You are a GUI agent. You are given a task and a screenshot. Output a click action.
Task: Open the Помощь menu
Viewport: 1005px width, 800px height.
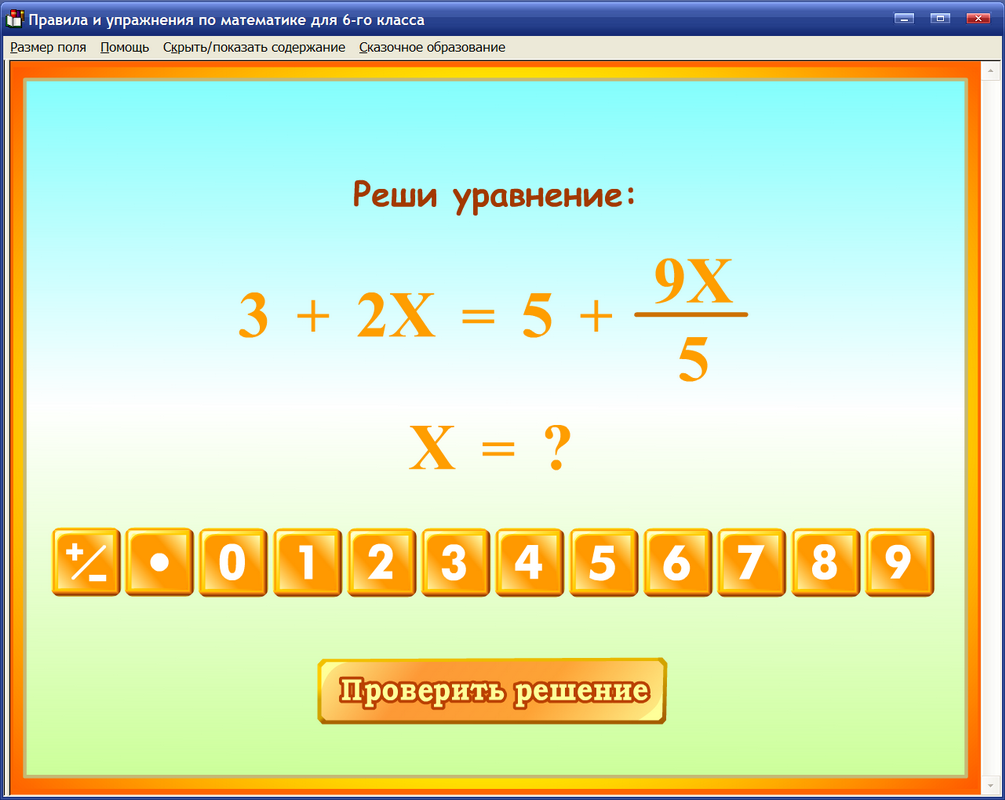(122, 46)
